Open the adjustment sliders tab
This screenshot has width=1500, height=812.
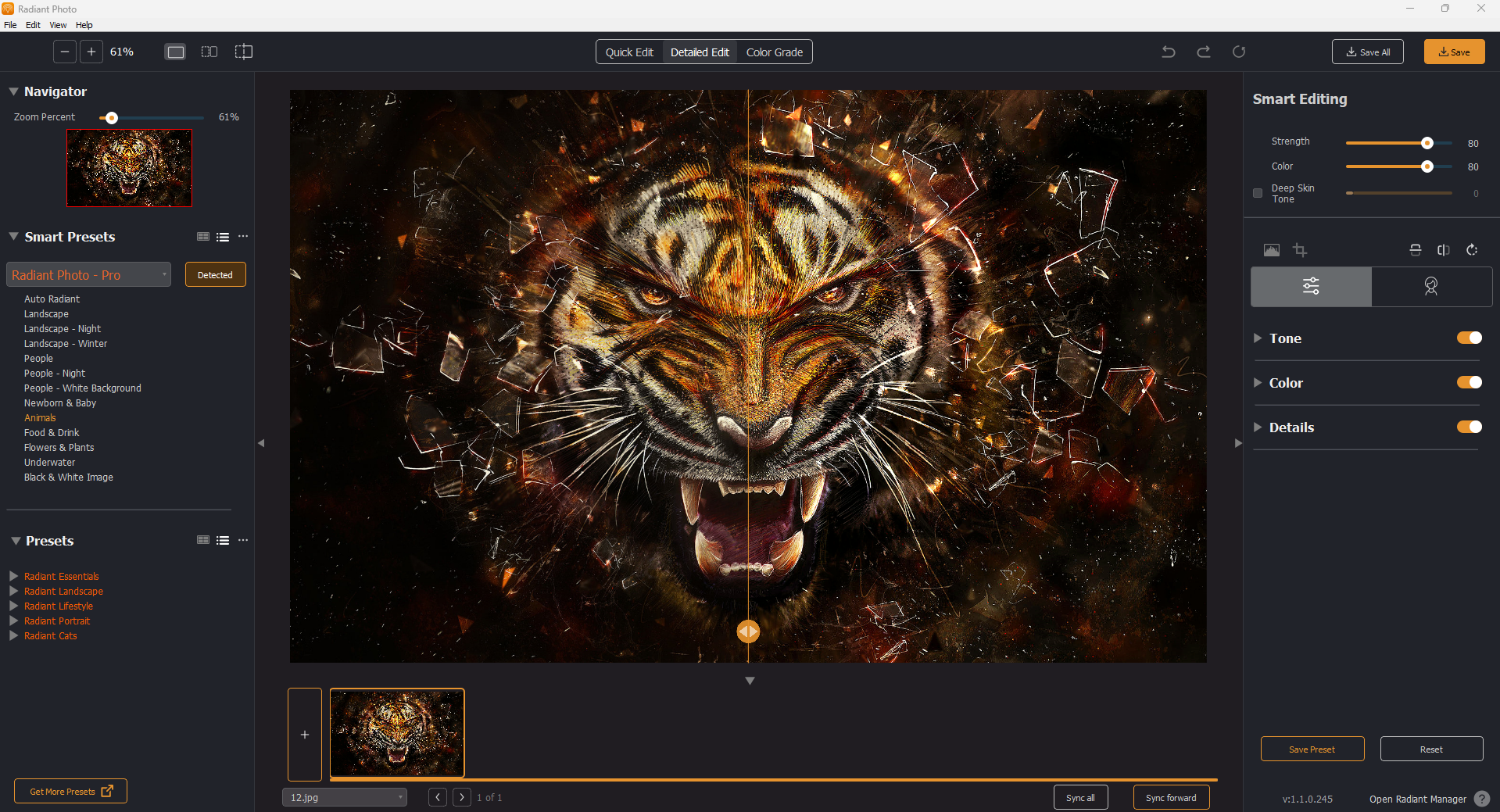(x=1312, y=286)
